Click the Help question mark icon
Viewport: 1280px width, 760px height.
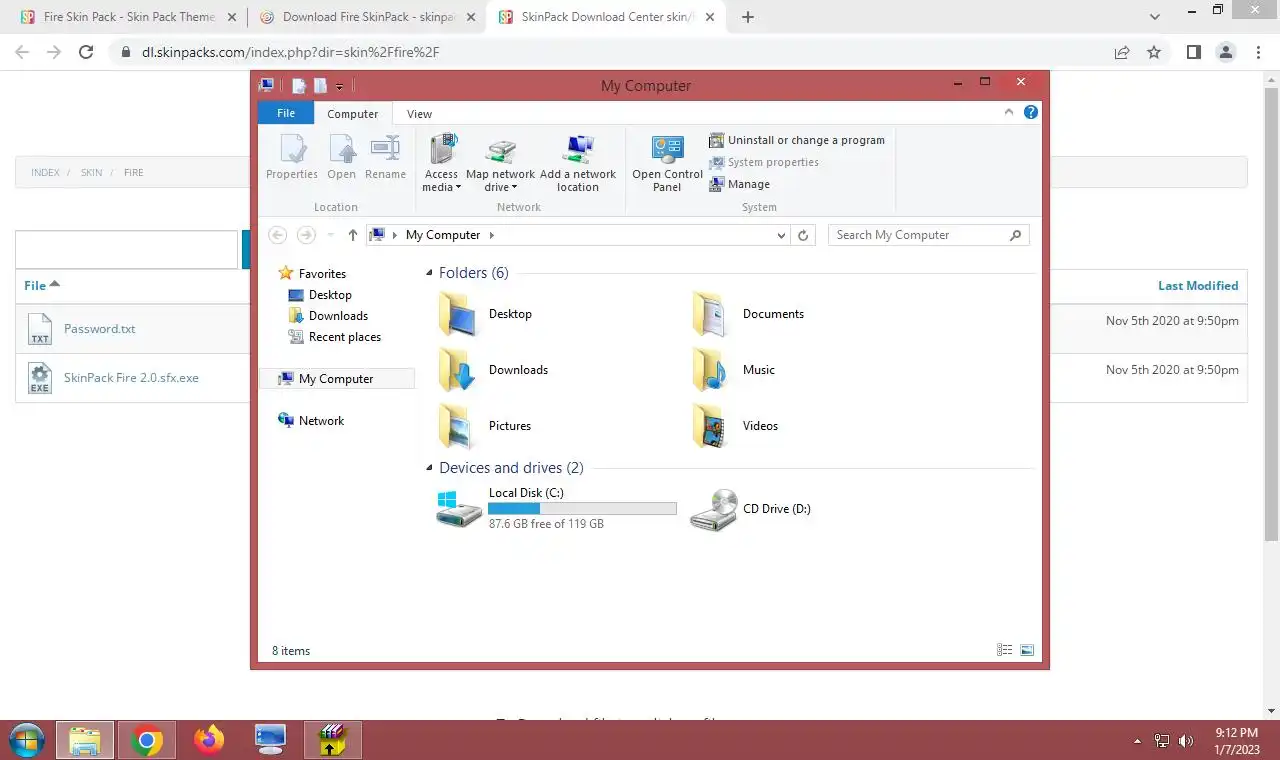click(x=1031, y=113)
